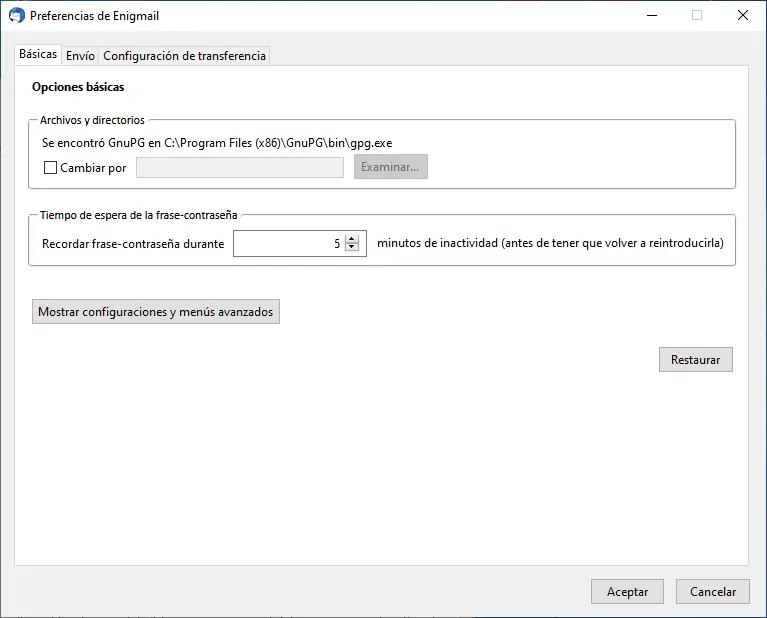Screen dimensions: 767x618
Task: Minimize the Preferencias de Enigmail window
Action: 651,16
